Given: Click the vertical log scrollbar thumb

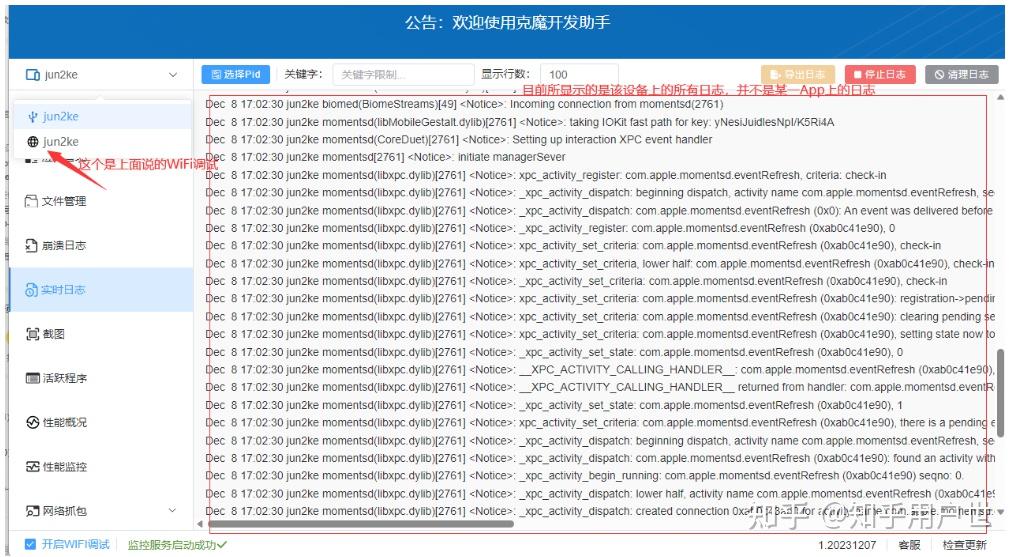Looking at the screenshot, I should 1000,393.
